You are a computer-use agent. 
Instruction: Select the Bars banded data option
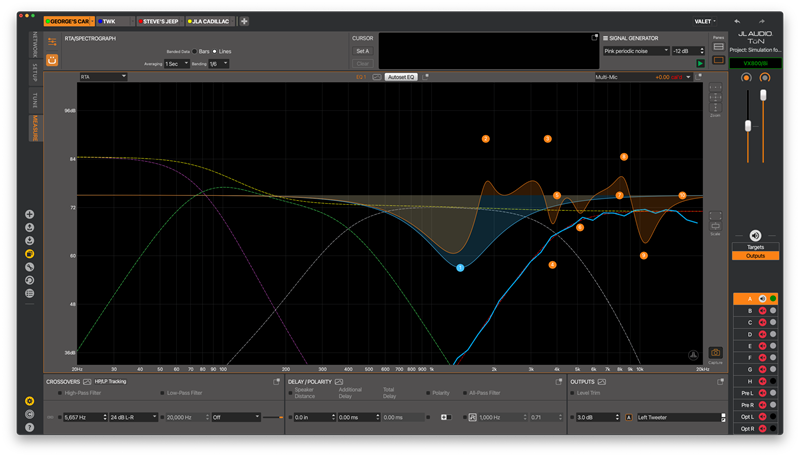point(194,52)
